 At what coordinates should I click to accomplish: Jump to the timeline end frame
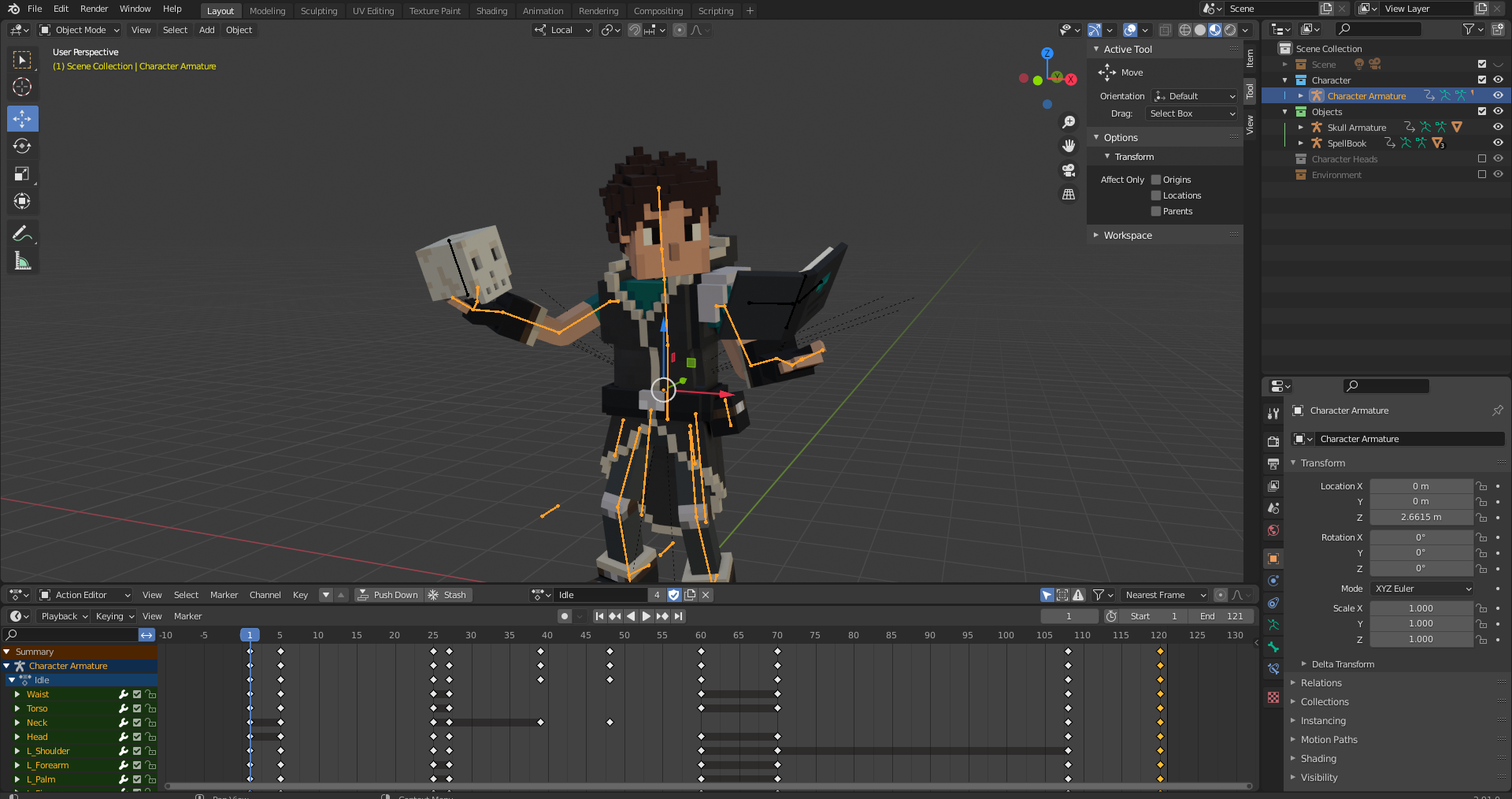pos(678,616)
